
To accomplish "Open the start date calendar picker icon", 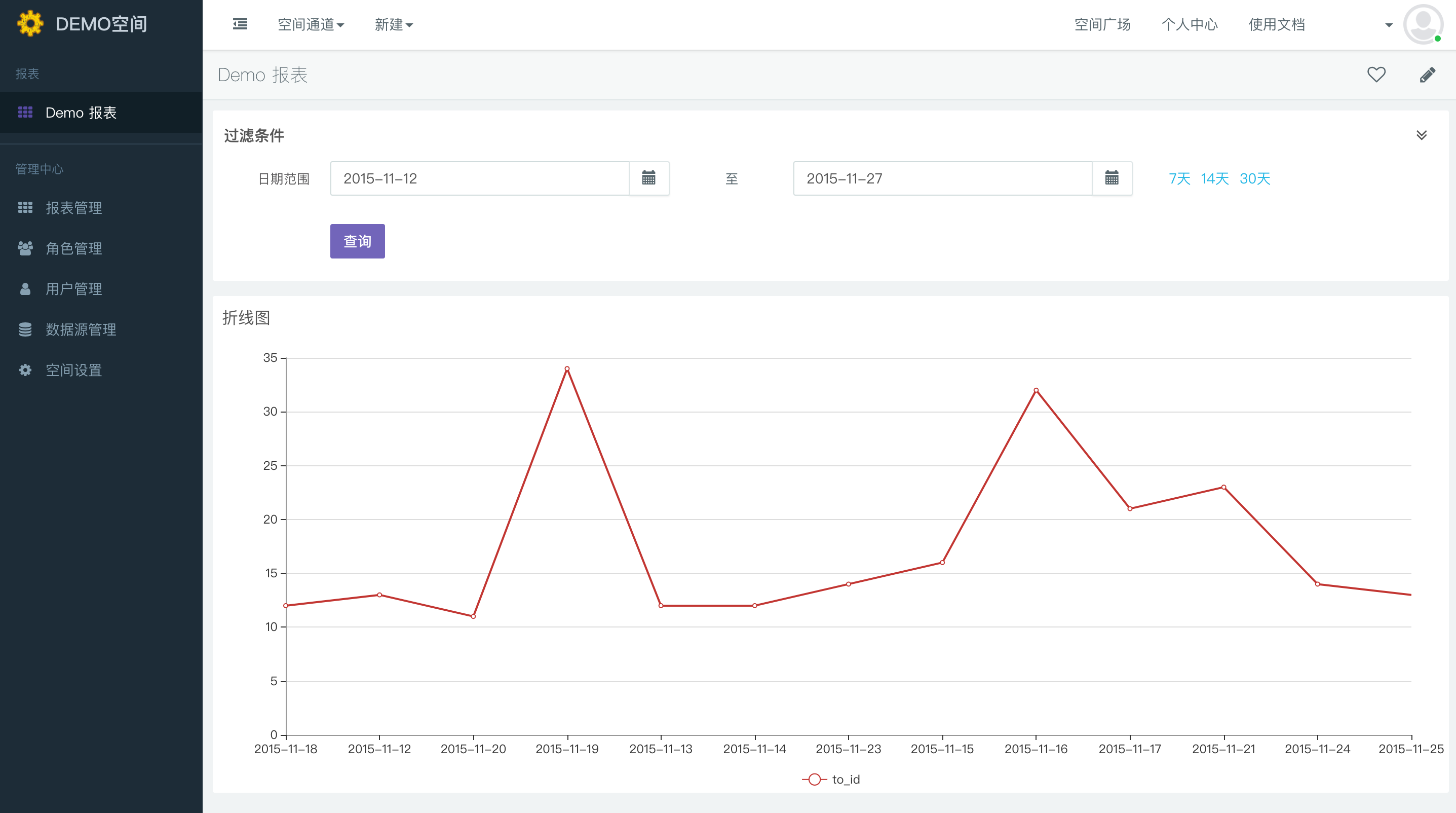I will (649, 178).
